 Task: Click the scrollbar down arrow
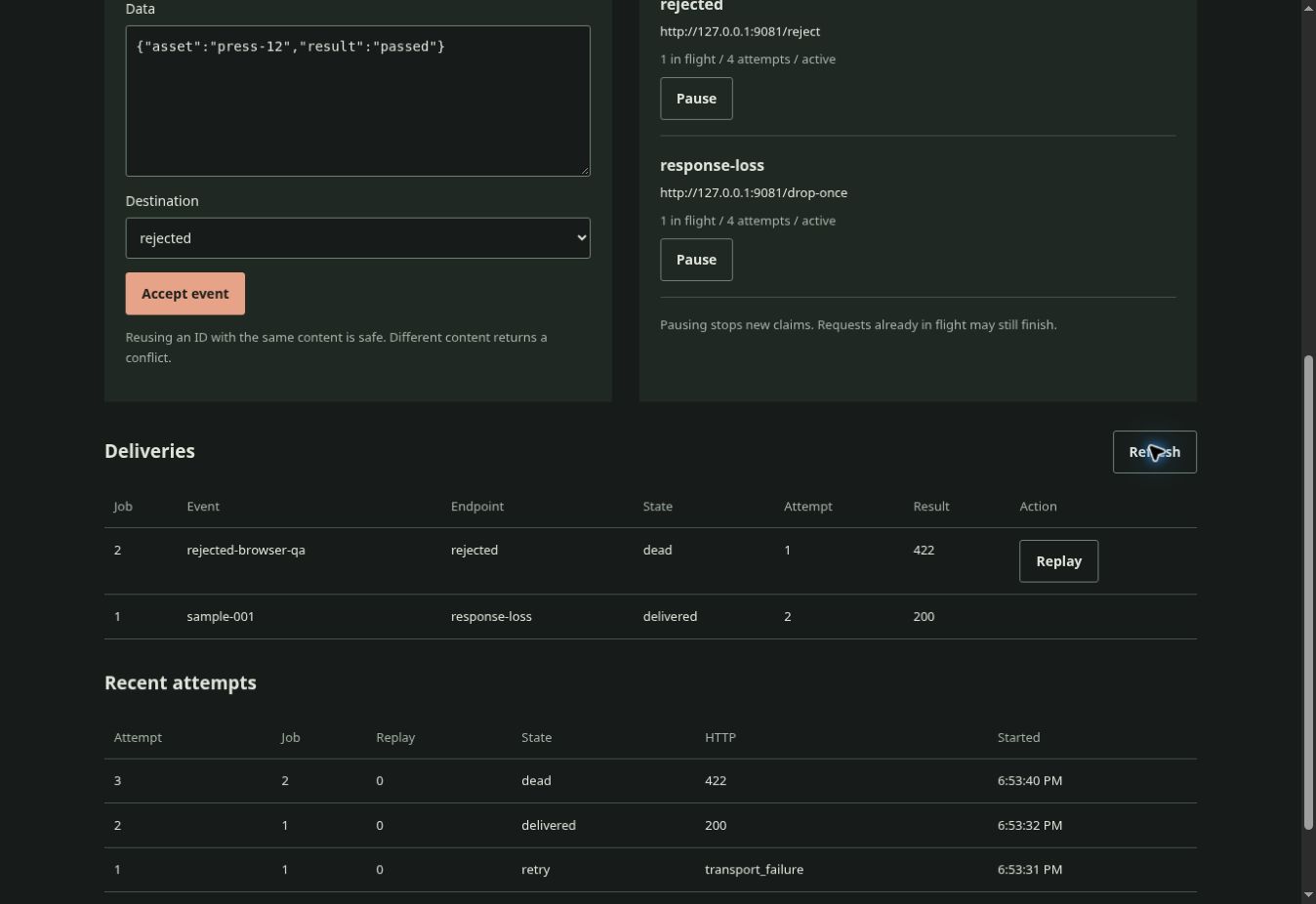point(1309,895)
